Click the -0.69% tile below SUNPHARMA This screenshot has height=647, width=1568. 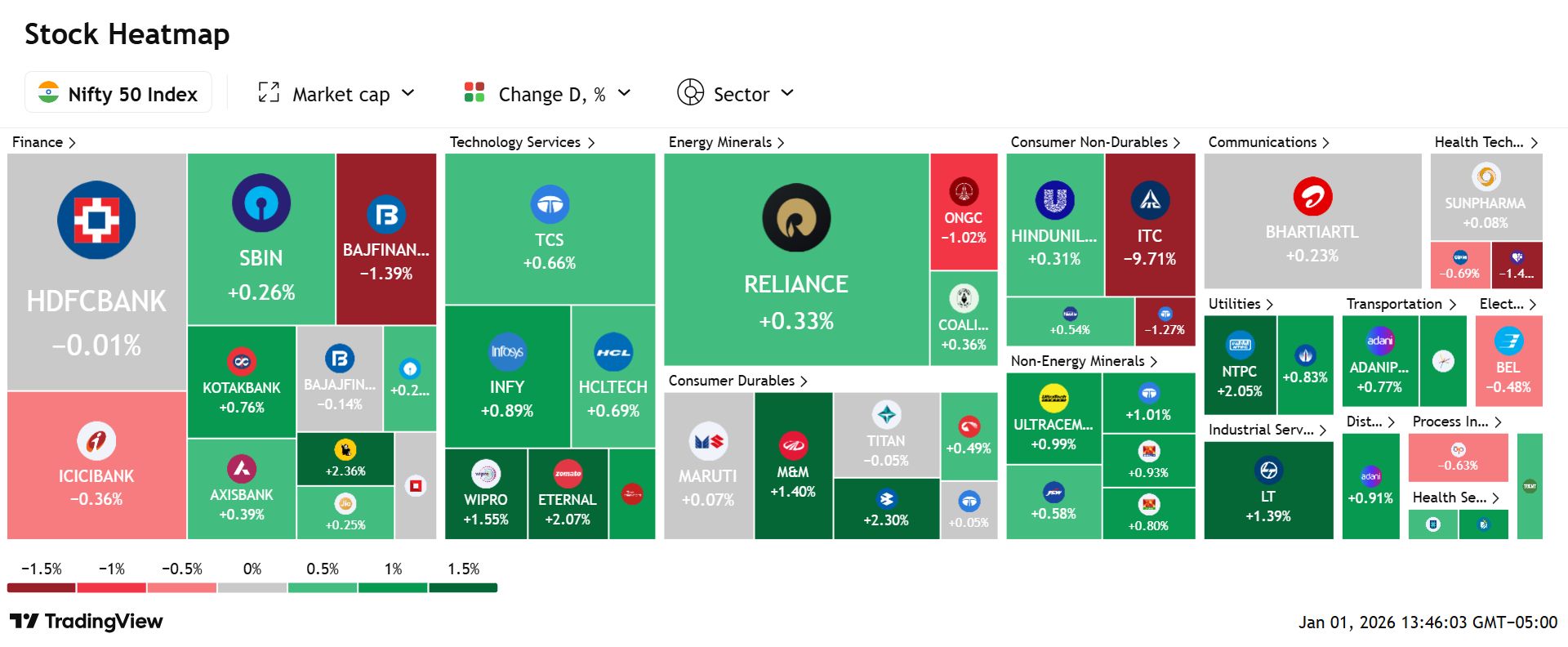[1460, 265]
